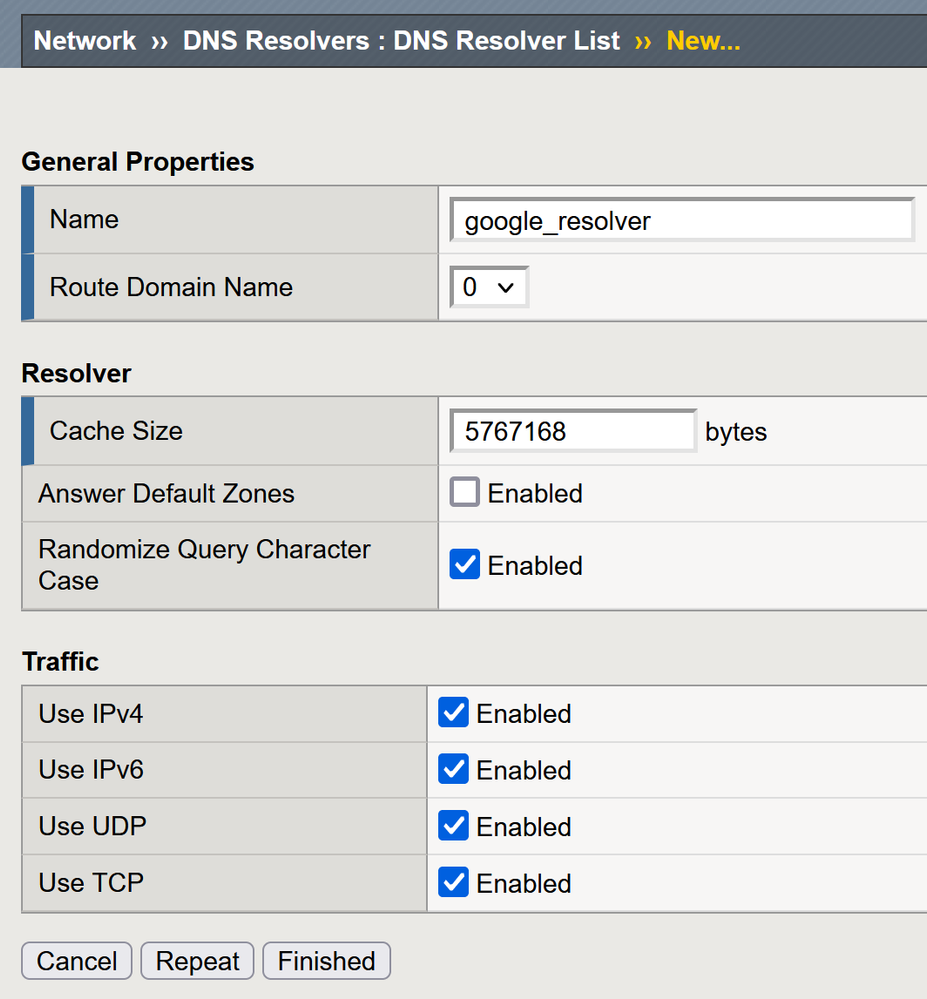Screen dimensions: 927x999
Task: Click the Route Domain Name label
Action: pyautogui.click(x=171, y=287)
